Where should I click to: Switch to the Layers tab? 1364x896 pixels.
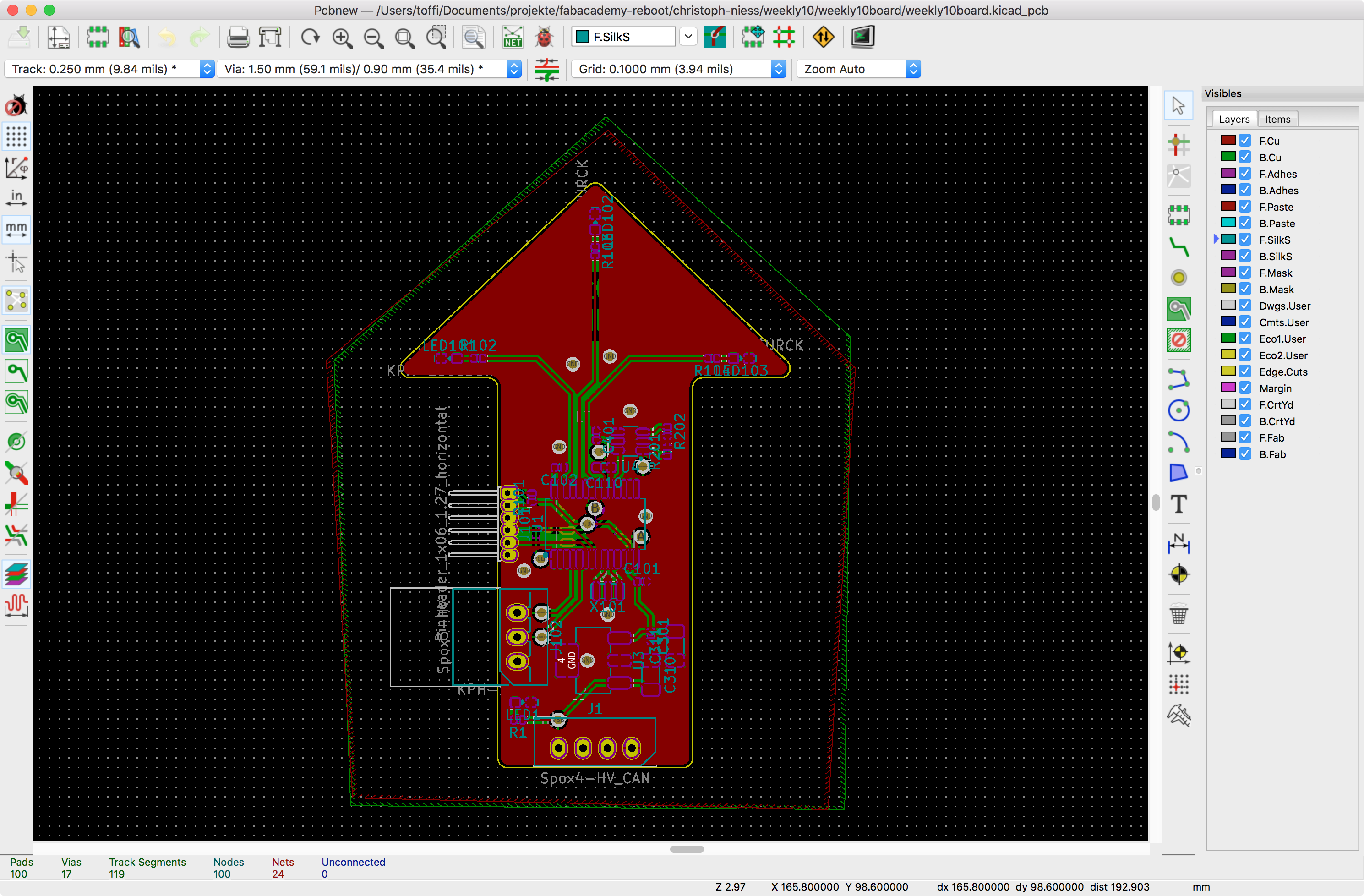1234,119
